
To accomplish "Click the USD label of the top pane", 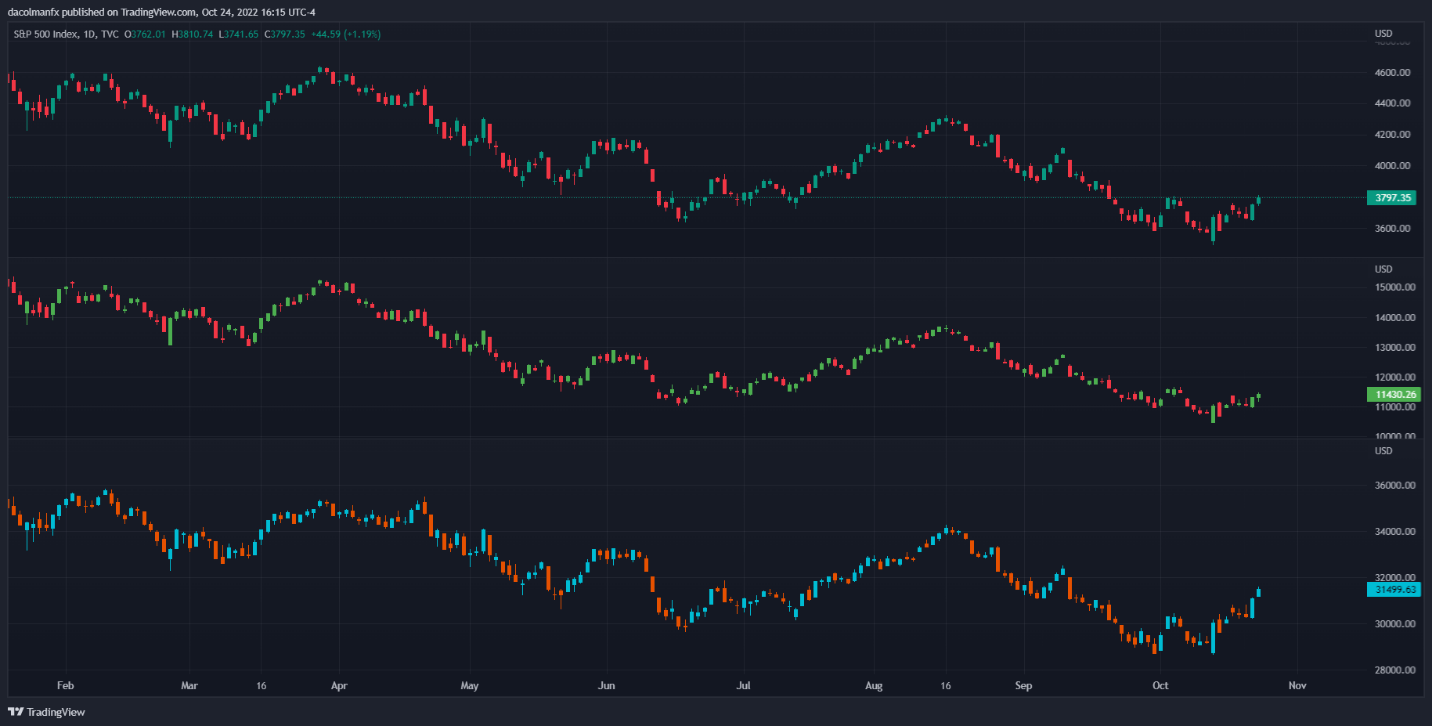I will tap(1384, 34).
